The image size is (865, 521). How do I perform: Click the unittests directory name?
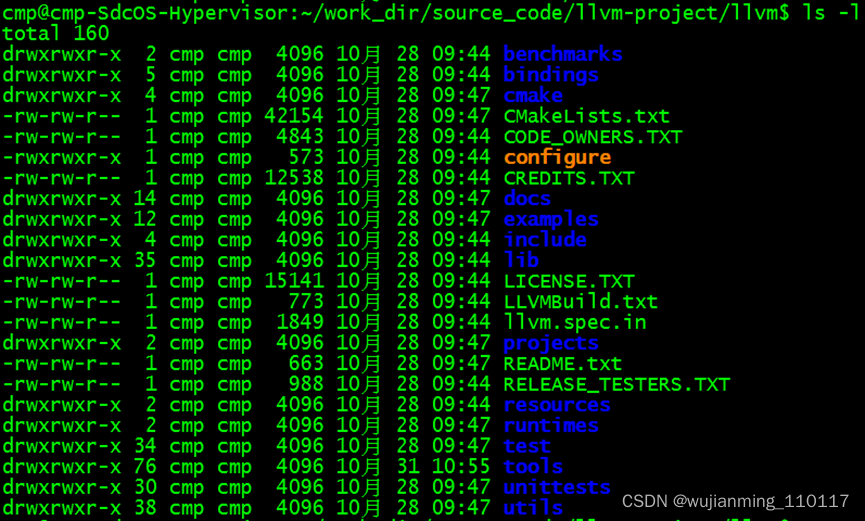pos(557,487)
